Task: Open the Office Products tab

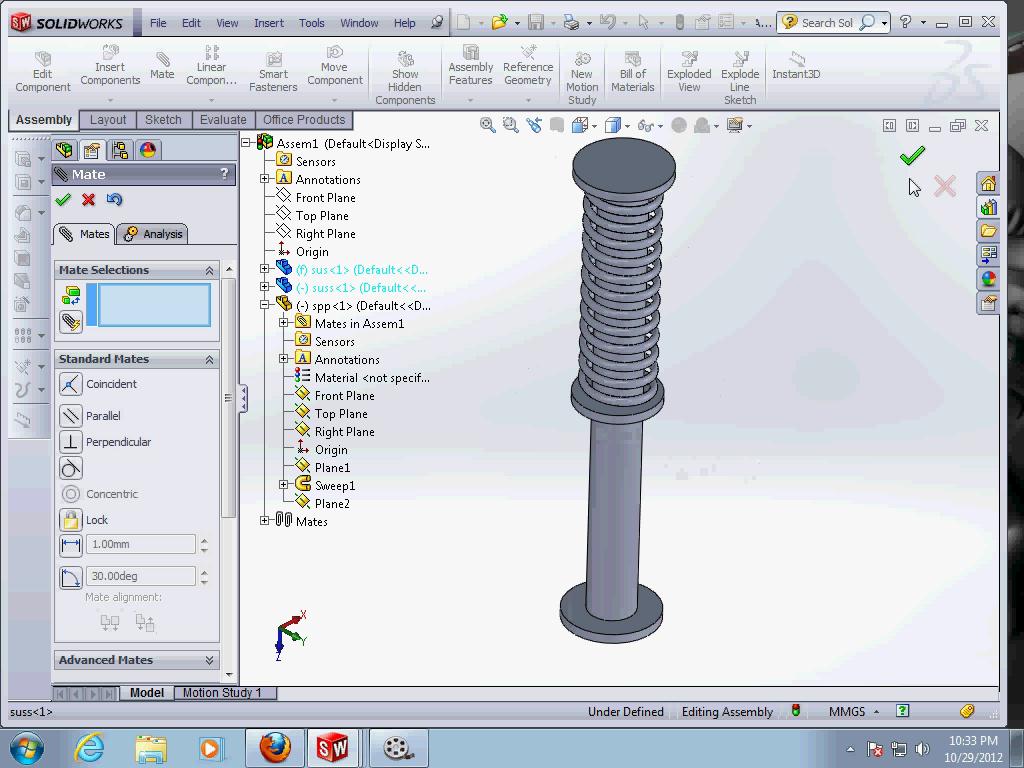Action: click(x=304, y=120)
